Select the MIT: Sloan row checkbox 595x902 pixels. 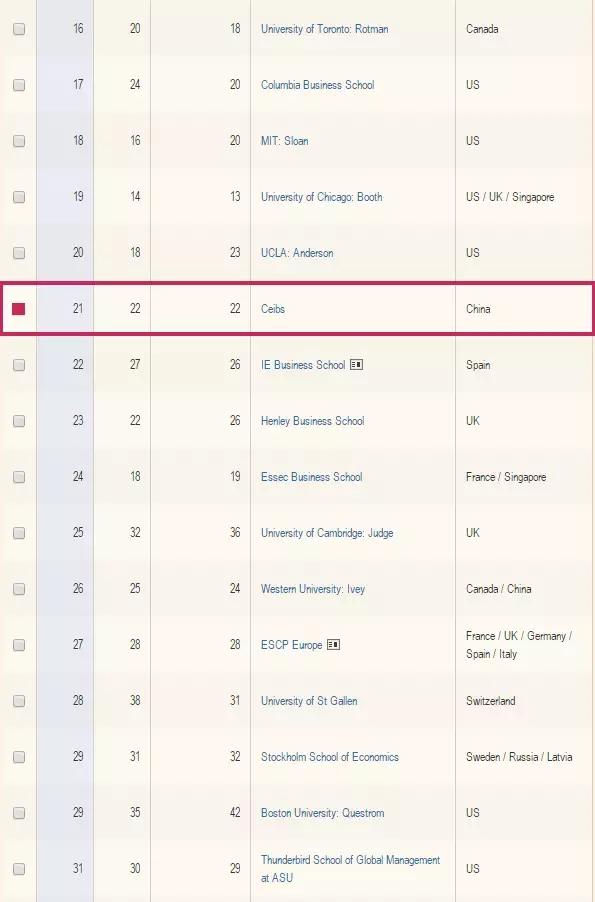(19, 141)
